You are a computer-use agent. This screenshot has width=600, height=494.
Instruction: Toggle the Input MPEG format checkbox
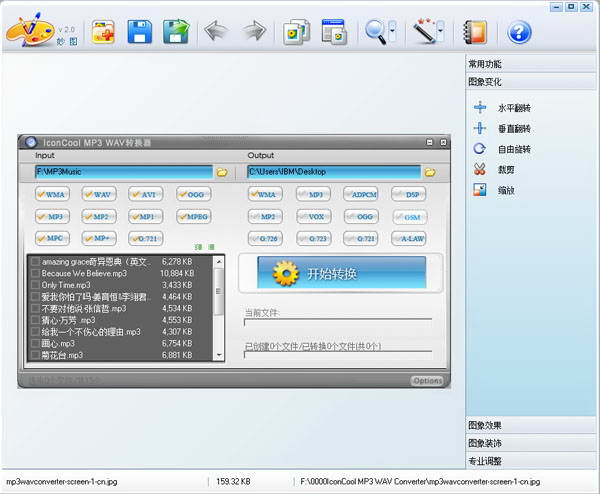[194, 216]
